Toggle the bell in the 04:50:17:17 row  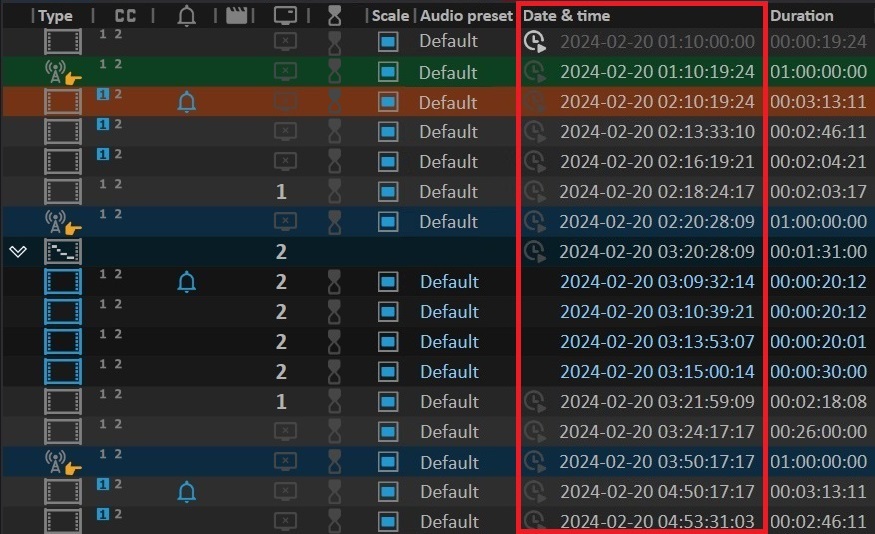click(x=186, y=492)
